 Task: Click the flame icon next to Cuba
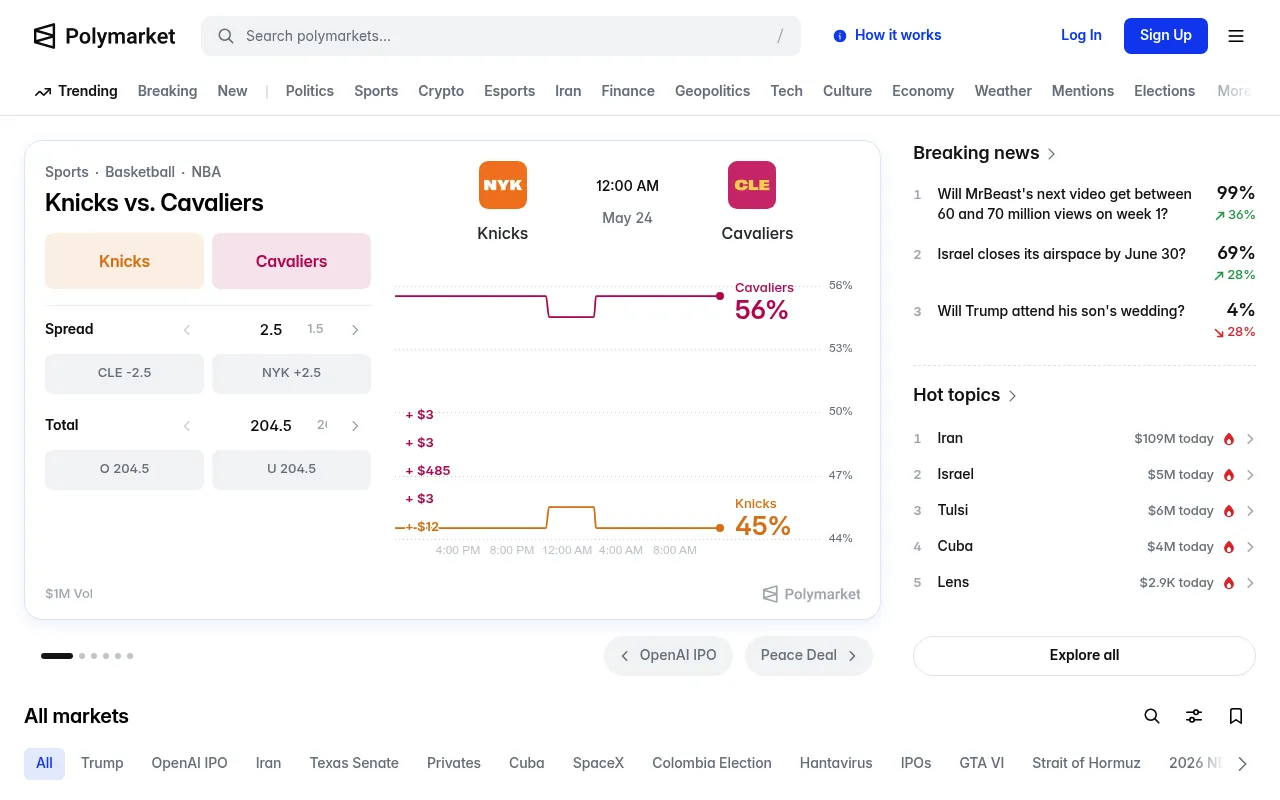pos(1229,547)
